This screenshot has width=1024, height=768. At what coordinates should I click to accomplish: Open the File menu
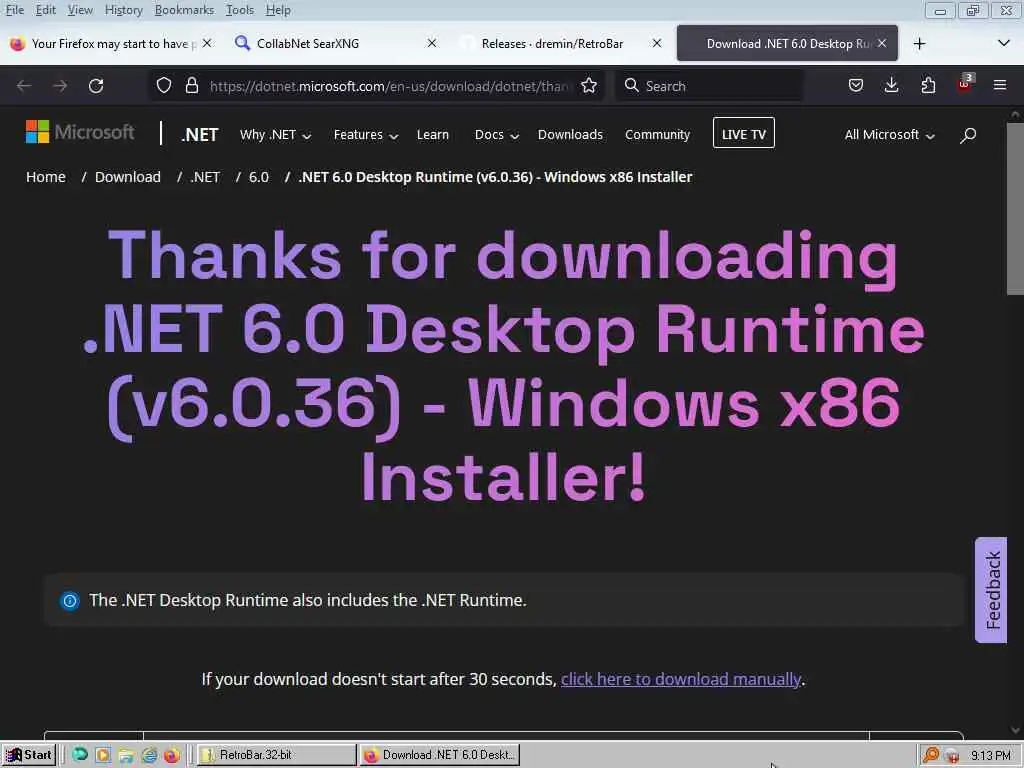pyautogui.click(x=14, y=10)
